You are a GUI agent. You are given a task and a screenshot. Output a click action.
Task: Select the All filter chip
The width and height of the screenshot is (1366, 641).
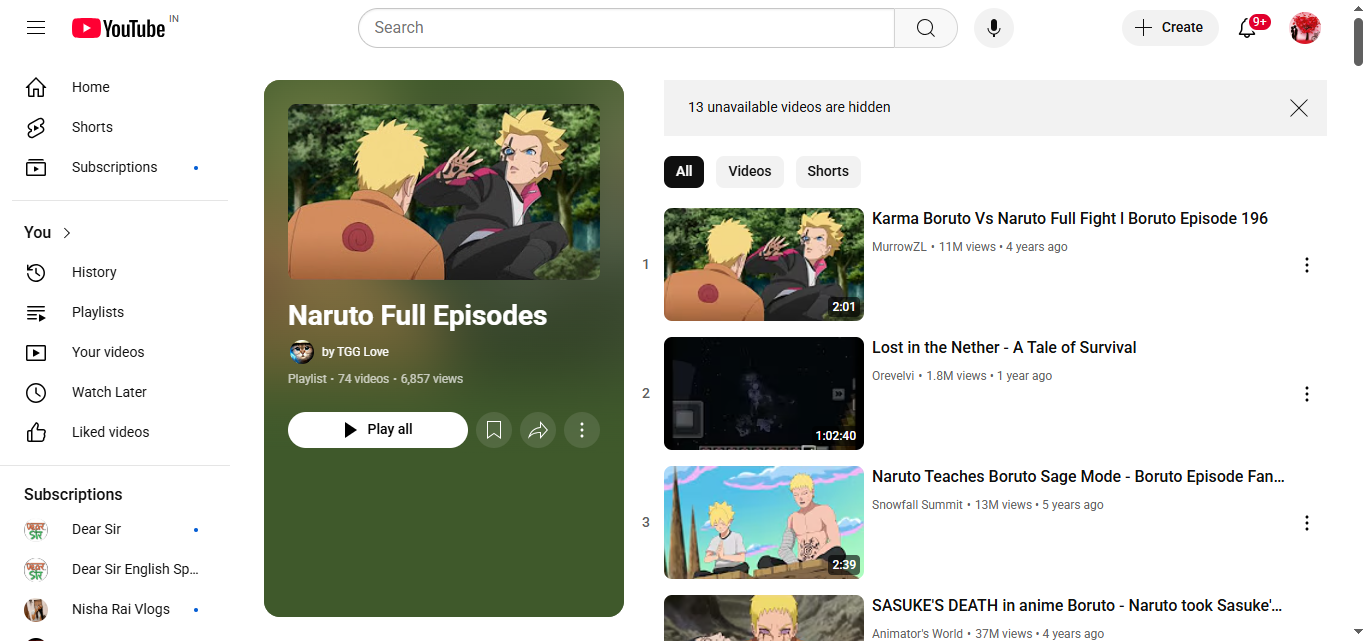coord(684,171)
